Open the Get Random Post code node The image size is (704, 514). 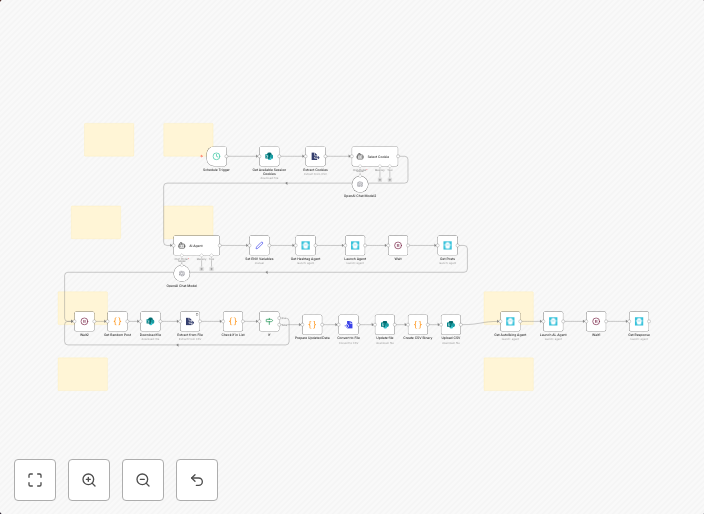(117, 321)
